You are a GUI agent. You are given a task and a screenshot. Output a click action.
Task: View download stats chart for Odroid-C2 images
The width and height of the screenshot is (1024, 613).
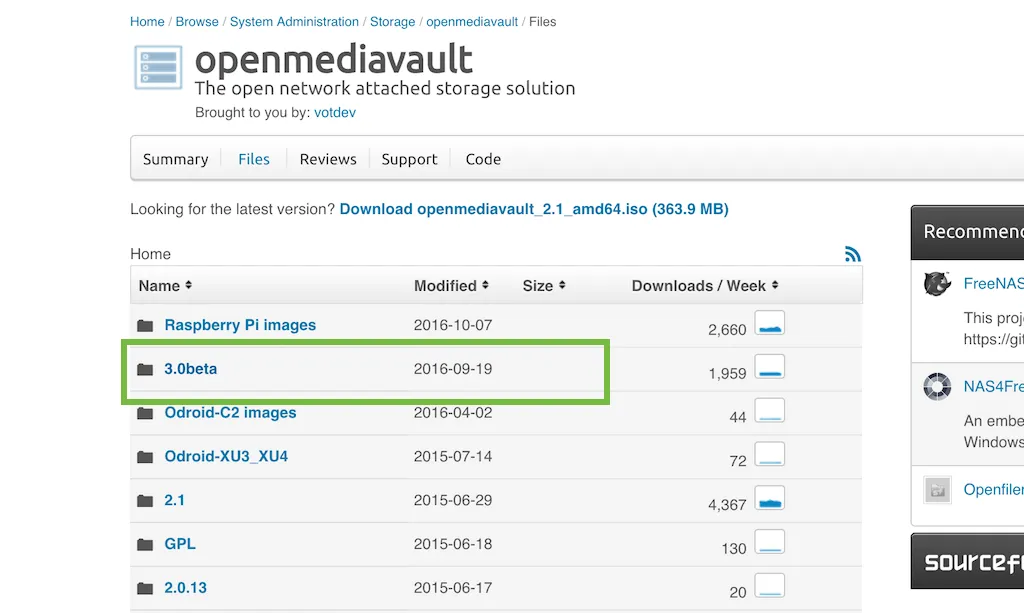(770, 411)
